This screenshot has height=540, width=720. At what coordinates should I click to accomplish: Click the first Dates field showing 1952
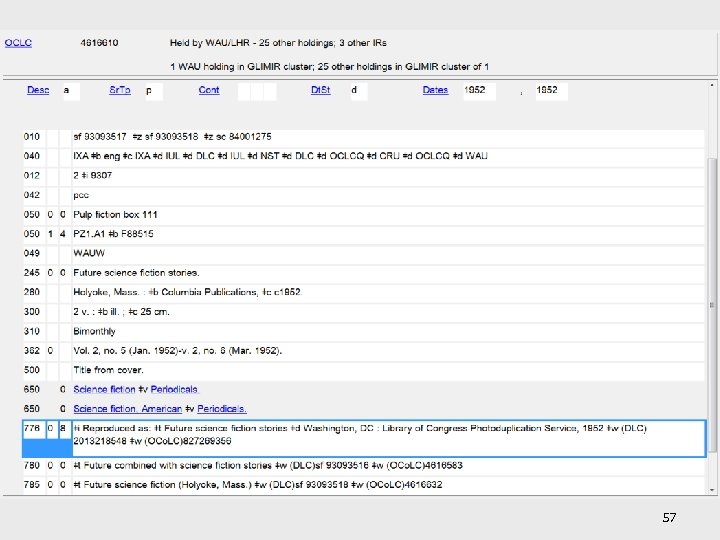coord(479,91)
